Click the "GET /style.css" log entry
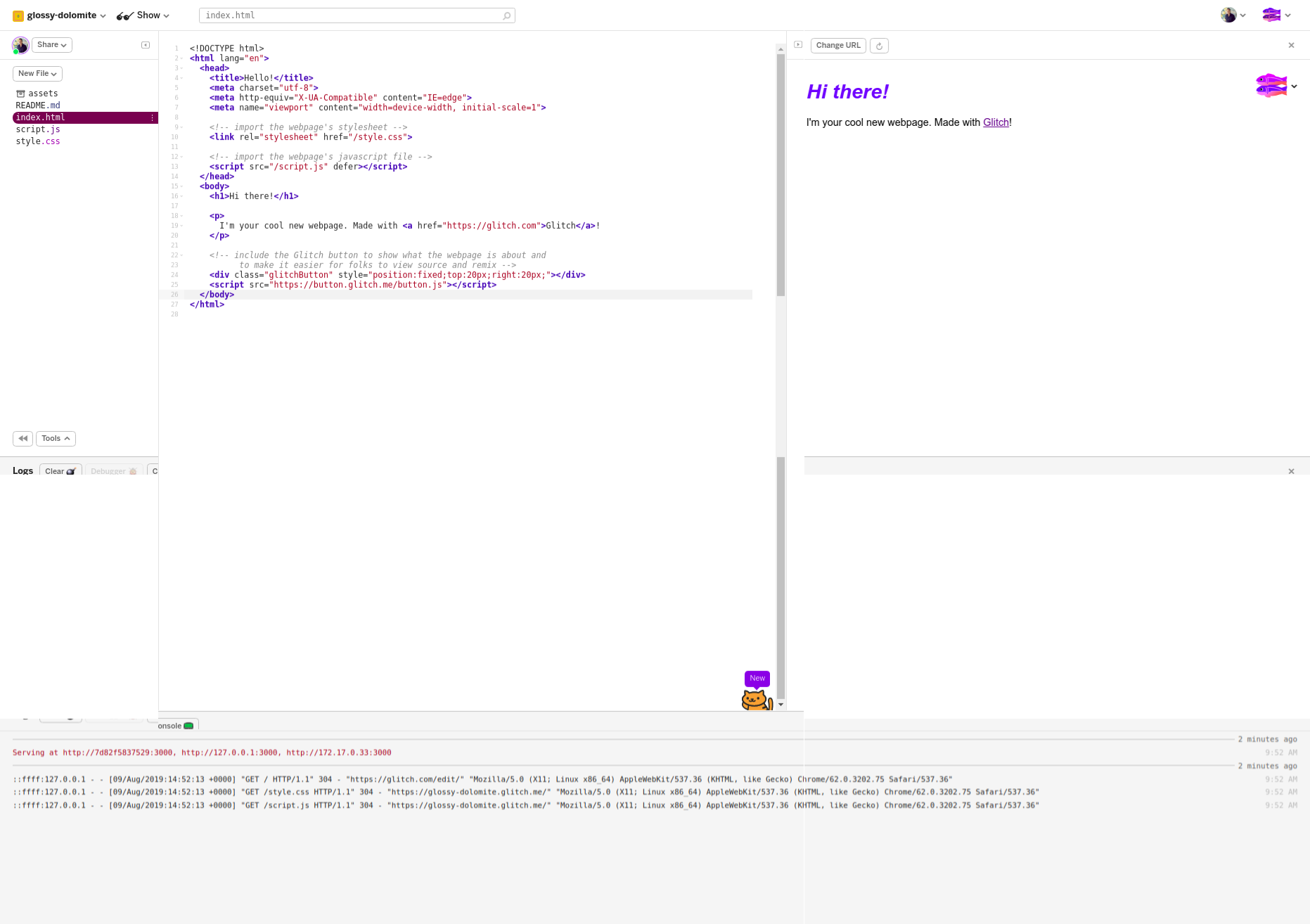The image size is (1310, 924). (x=526, y=793)
